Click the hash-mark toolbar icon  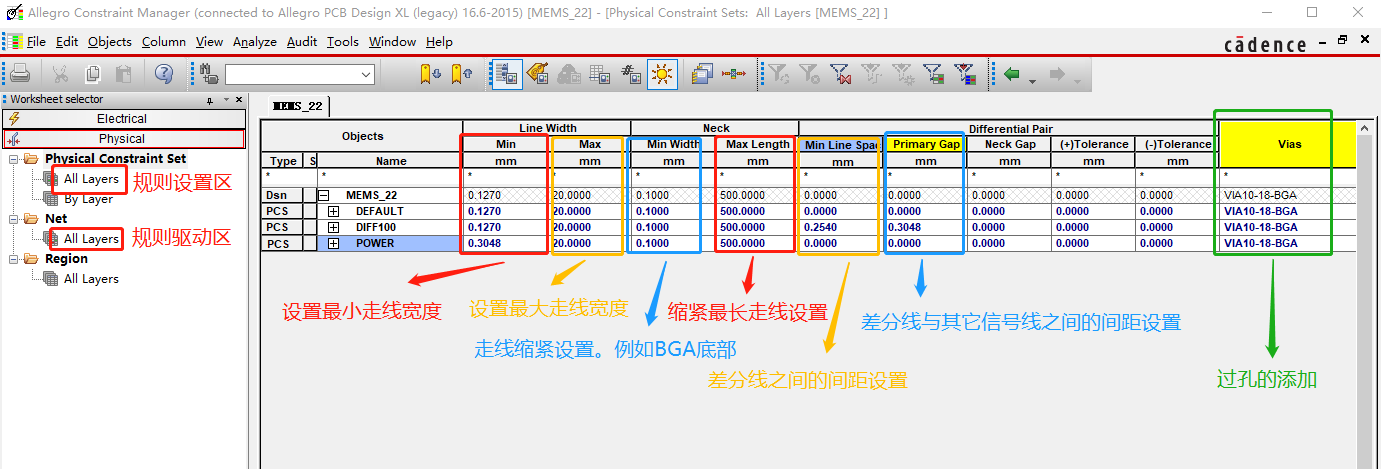click(631, 73)
